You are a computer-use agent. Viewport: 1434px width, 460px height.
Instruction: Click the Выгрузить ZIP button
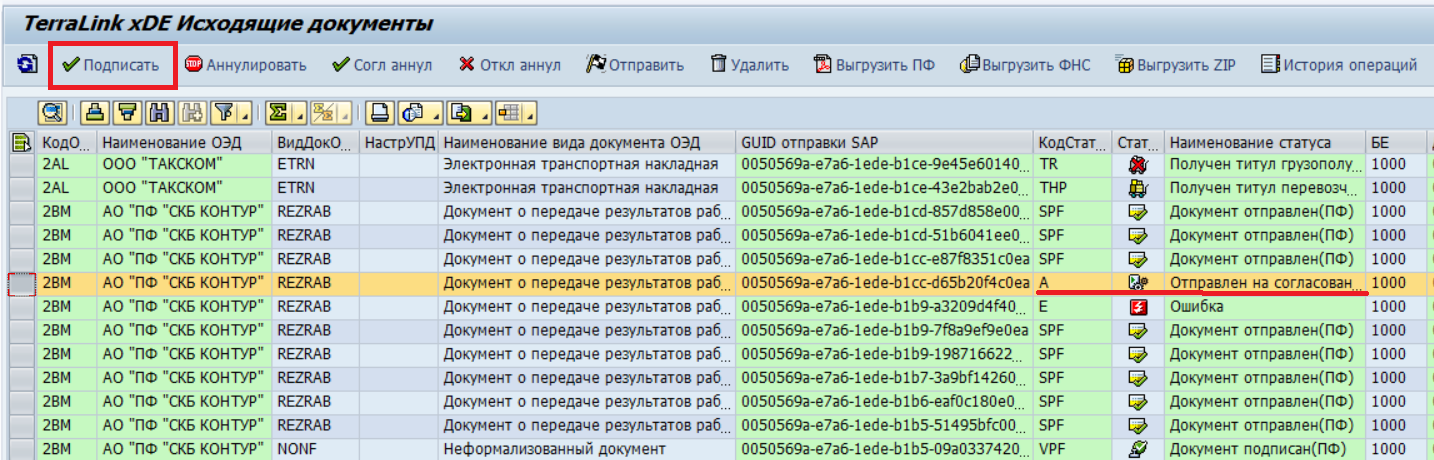point(1175,66)
